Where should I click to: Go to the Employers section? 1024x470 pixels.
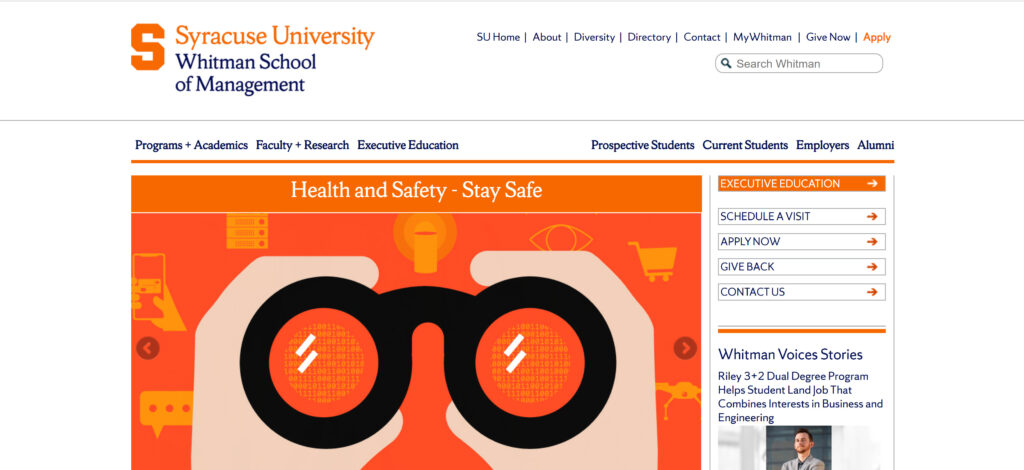pyautogui.click(x=822, y=145)
